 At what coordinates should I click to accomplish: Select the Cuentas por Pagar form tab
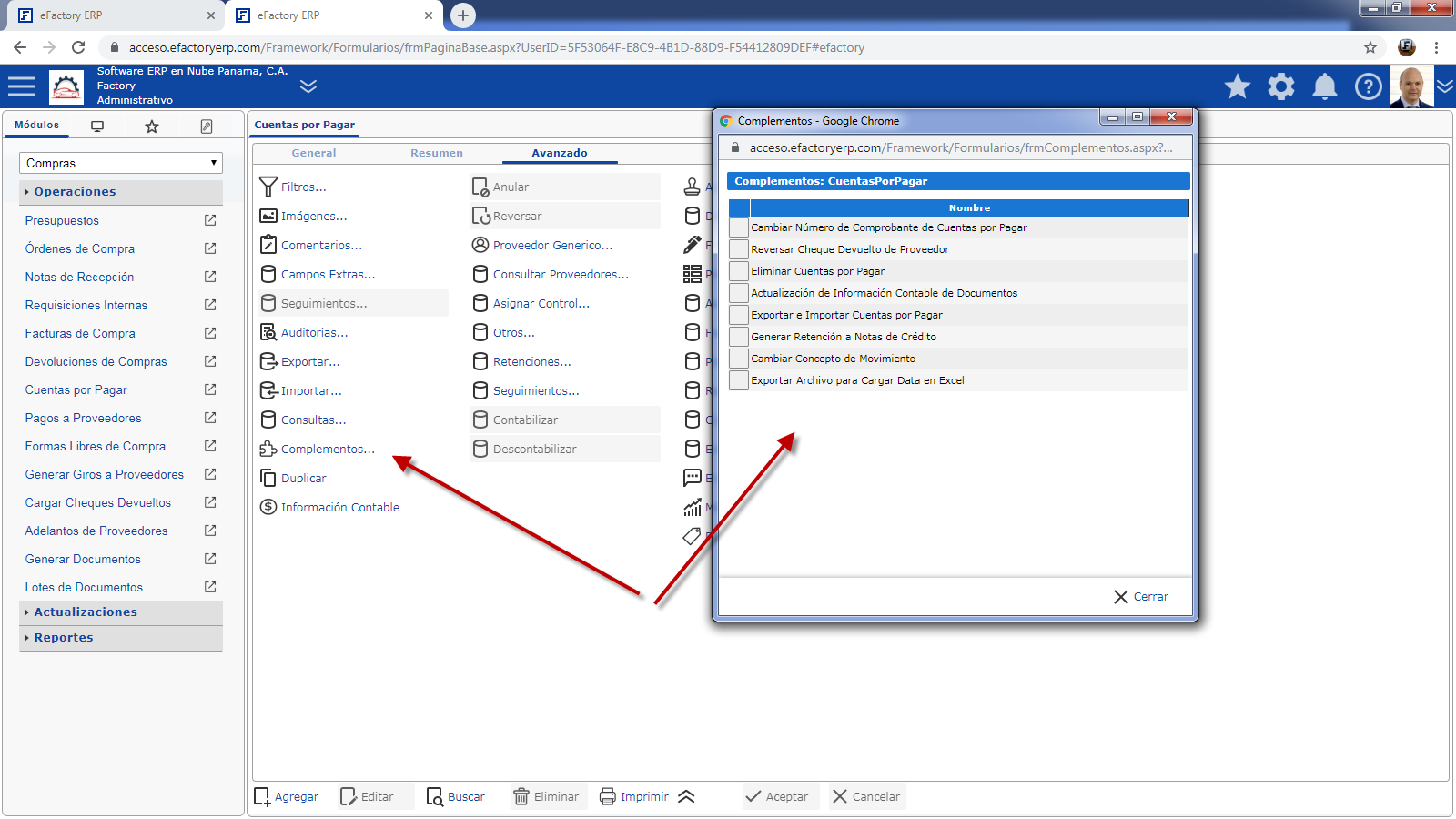pos(304,125)
